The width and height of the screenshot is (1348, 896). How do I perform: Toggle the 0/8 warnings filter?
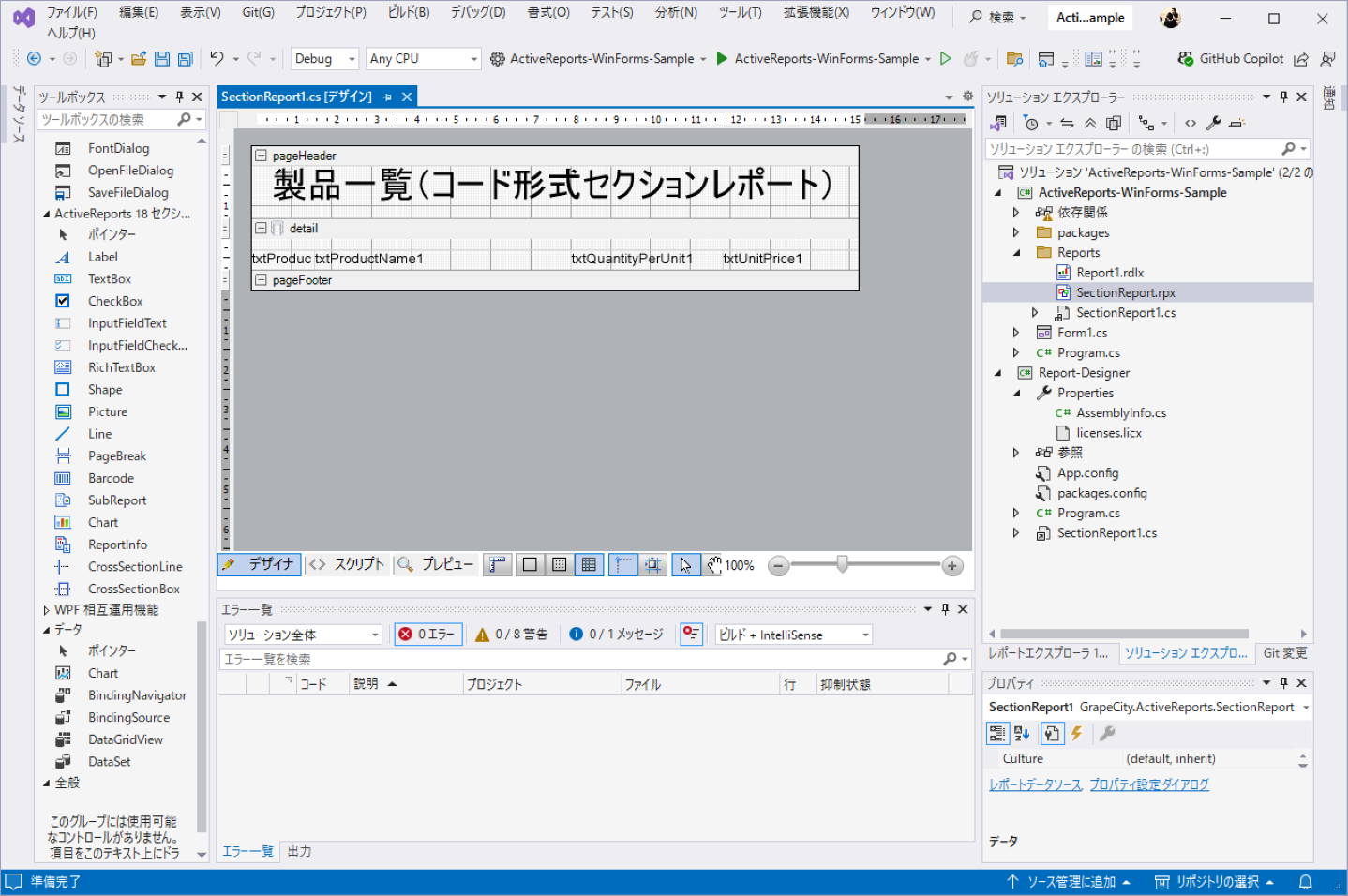512,635
